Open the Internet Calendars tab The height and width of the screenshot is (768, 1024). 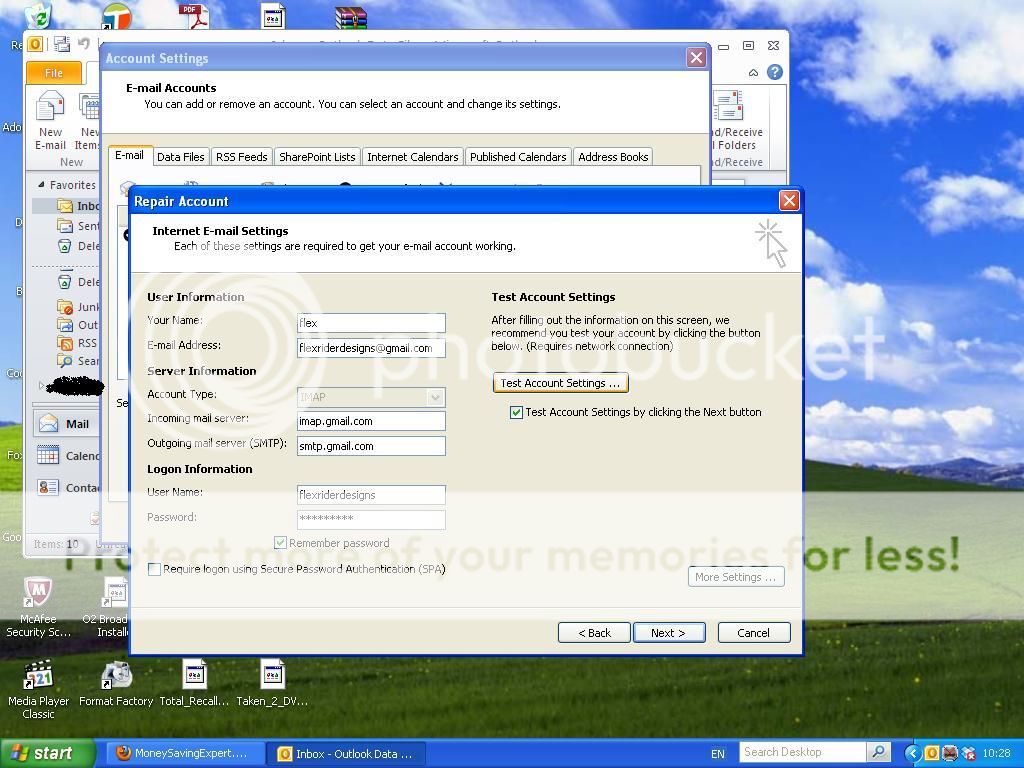point(412,157)
